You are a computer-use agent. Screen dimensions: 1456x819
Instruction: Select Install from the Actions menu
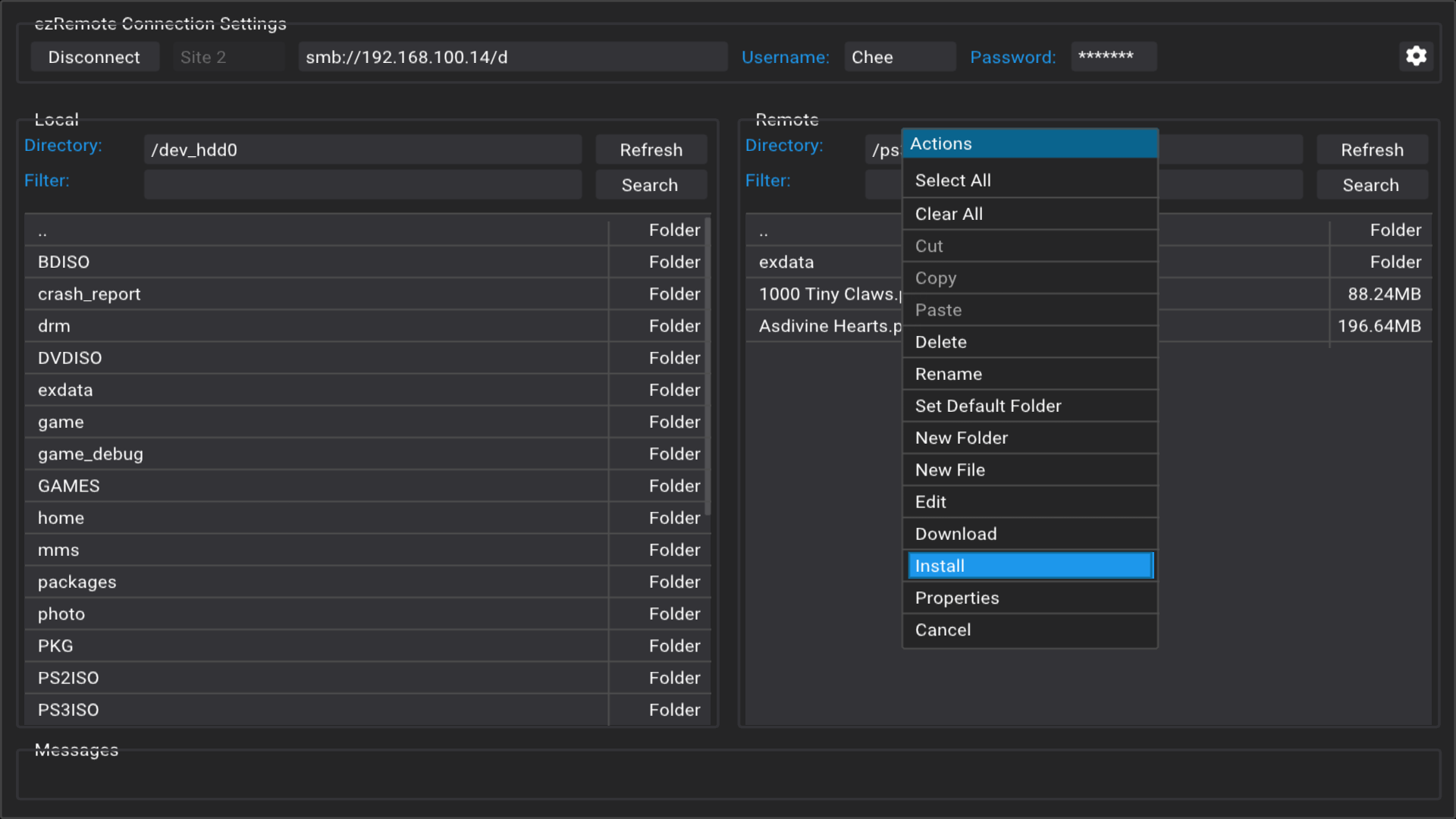(1029, 565)
